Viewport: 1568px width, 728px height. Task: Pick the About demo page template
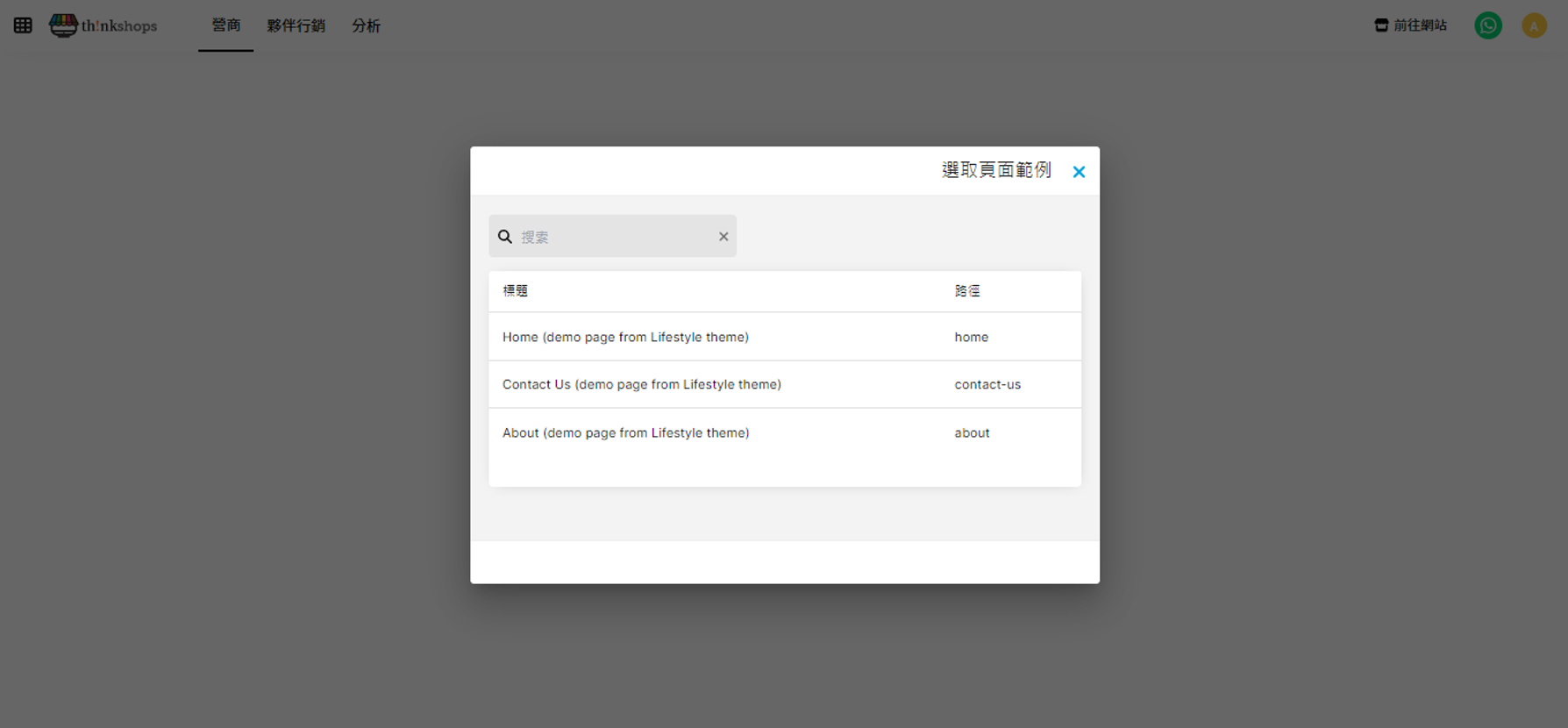pyautogui.click(x=625, y=432)
